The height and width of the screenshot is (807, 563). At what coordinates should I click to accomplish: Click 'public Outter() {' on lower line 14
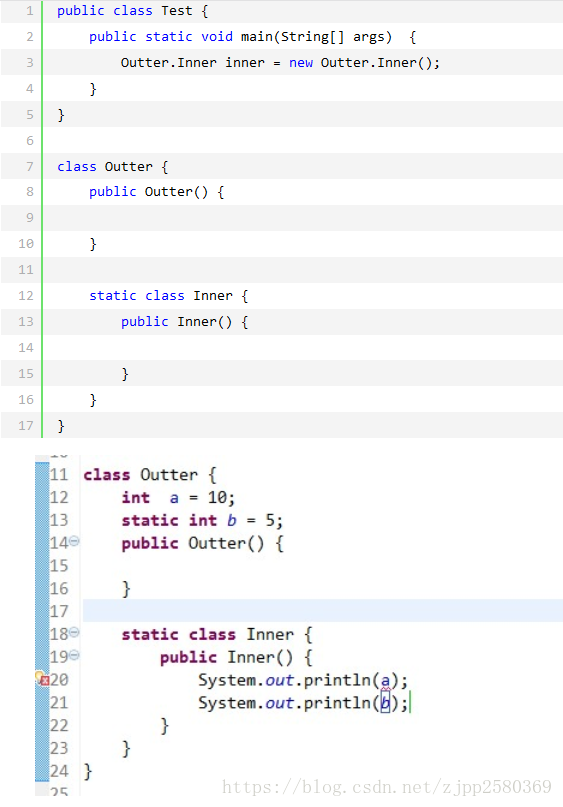[x=203, y=543]
